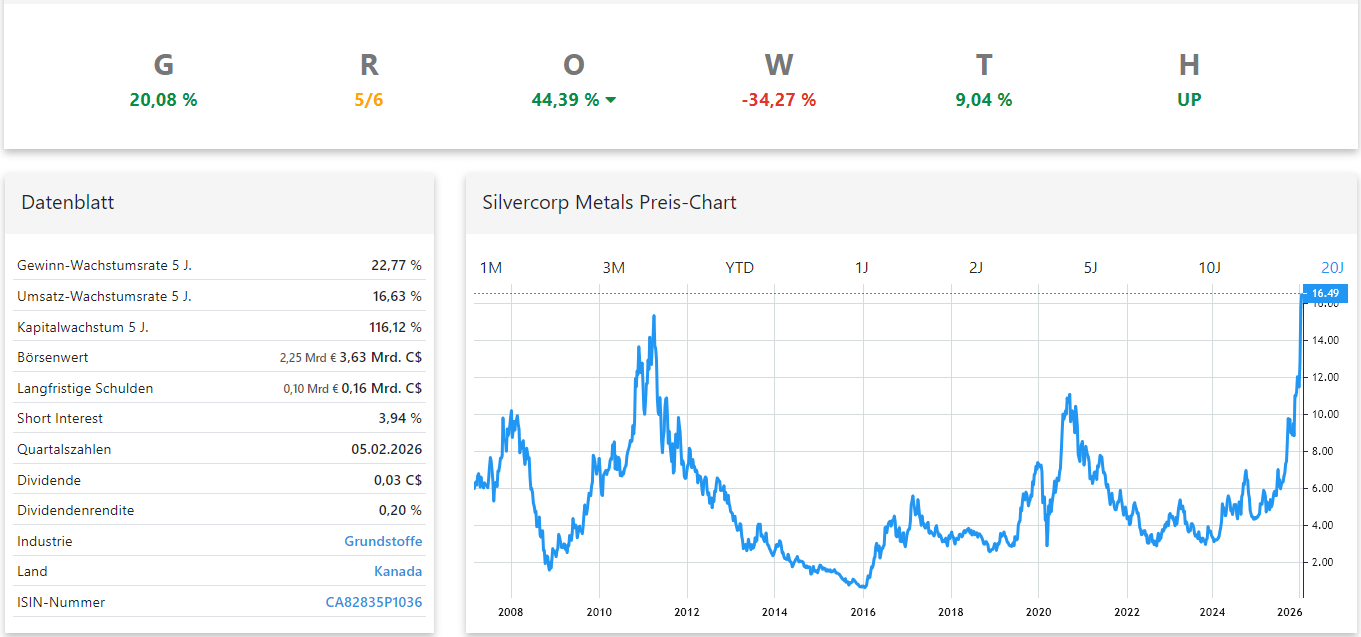Show the 1J price history
Screen dimensions: 1361x637
click(862, 268)
